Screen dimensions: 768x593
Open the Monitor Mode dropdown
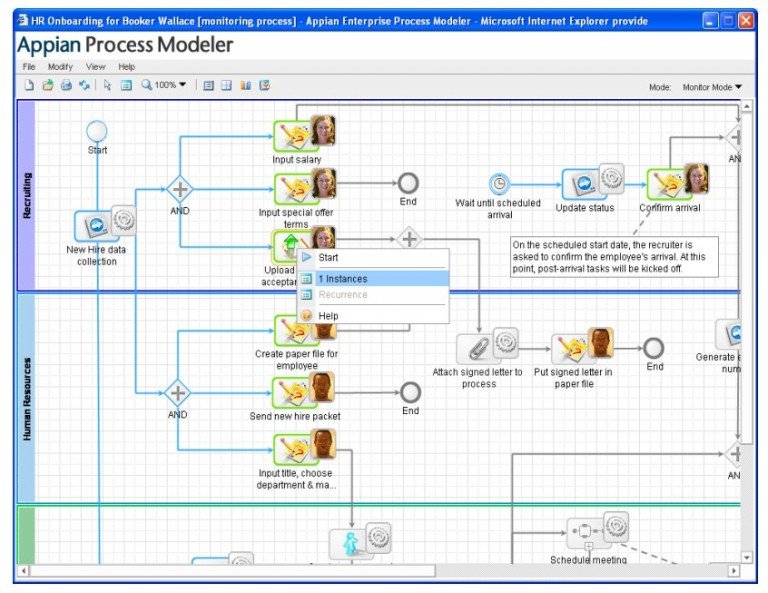point(712,87)
